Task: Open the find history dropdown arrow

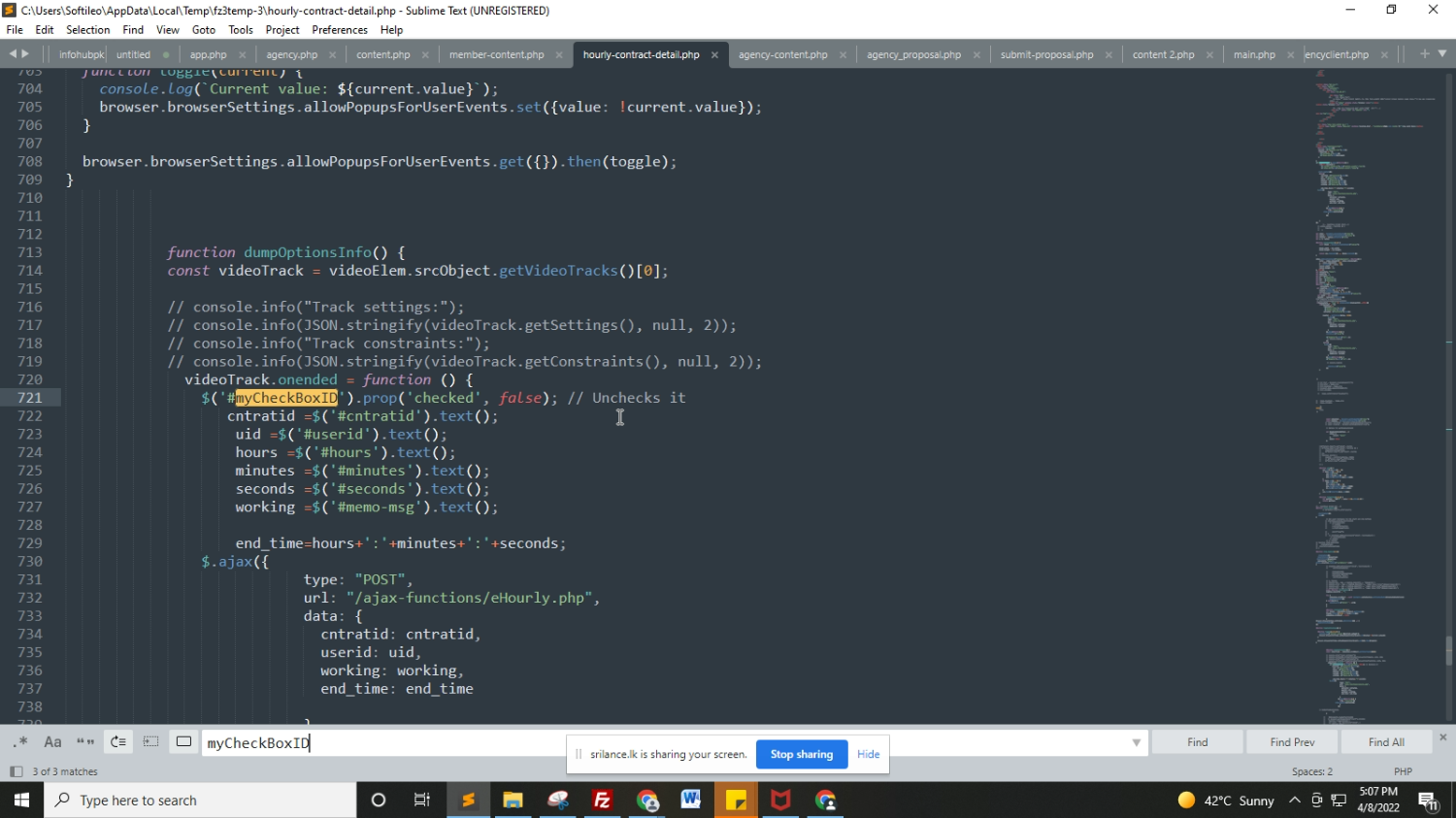Action: 1136,742
